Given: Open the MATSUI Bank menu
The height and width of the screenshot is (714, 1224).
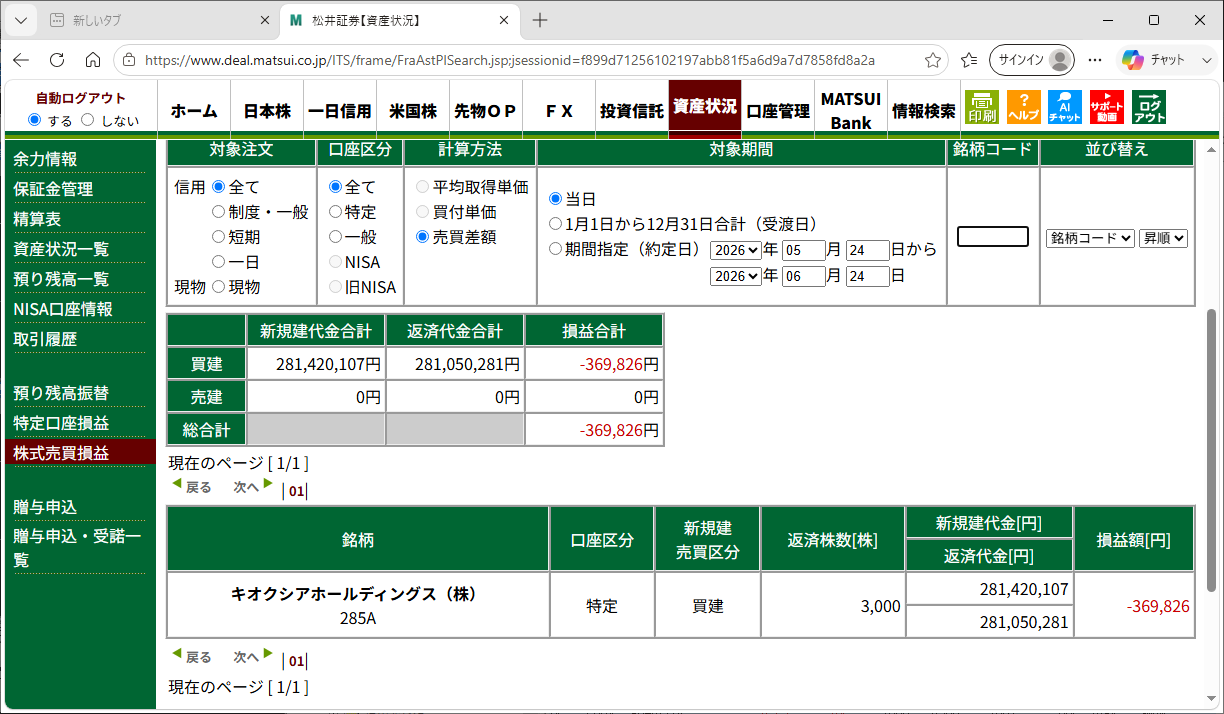Looking at the screenshot, I should (851, 111).
